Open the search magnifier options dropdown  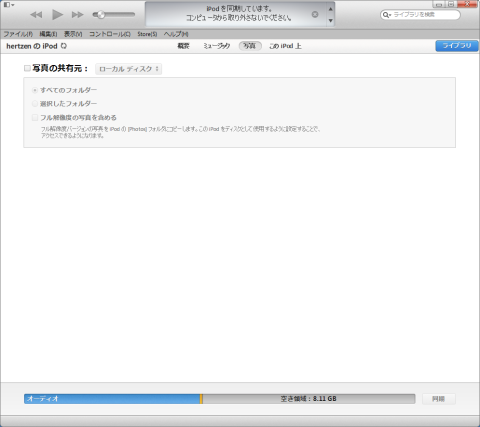pos(387,15)
